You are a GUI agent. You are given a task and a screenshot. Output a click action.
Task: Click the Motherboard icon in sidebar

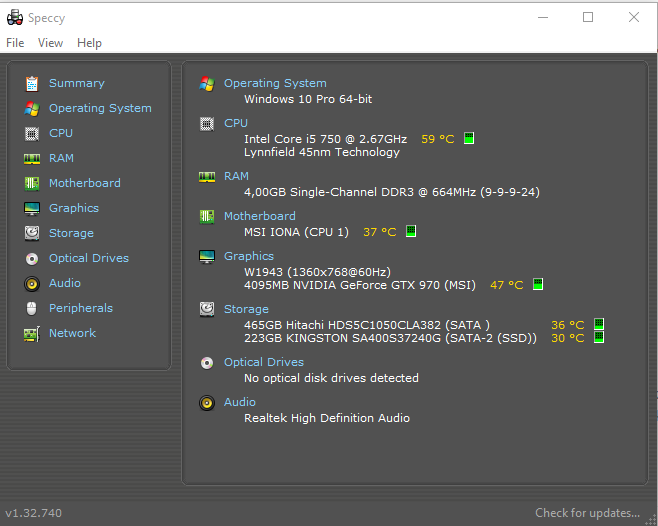(x=32, y=183)
